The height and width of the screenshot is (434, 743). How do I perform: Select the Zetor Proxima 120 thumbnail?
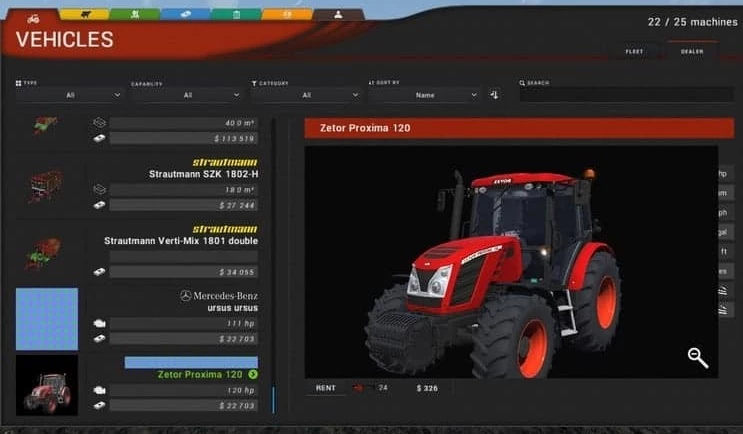46,384
